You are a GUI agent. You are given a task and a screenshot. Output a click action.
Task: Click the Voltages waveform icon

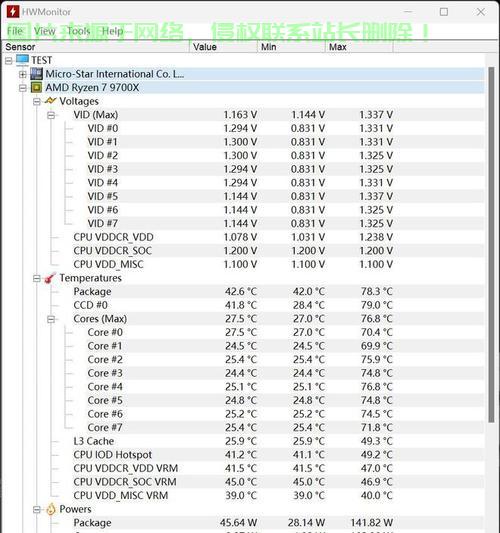[x=50, y=101]
